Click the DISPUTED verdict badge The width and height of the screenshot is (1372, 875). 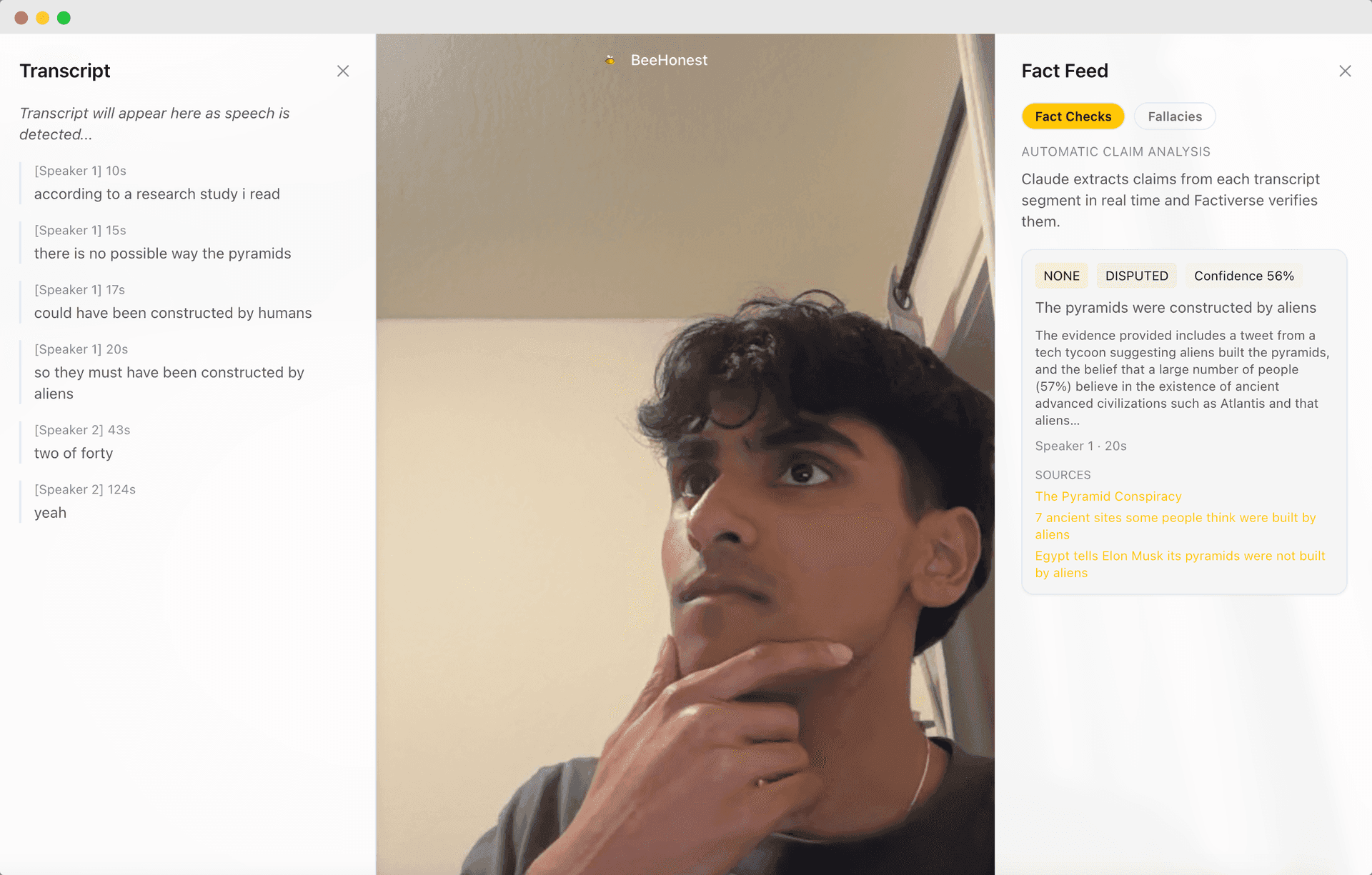pyautogui.click(x=1136, y=276)
